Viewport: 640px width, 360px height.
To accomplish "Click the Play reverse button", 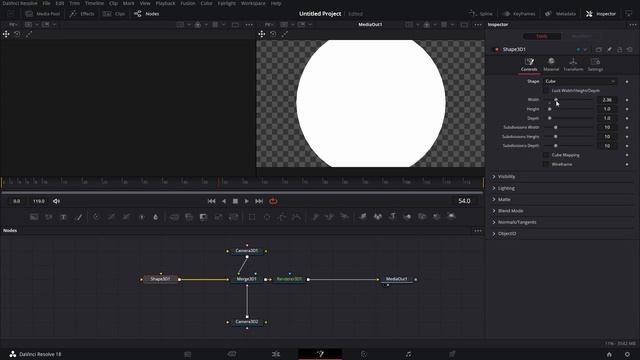I will point(224,201).
